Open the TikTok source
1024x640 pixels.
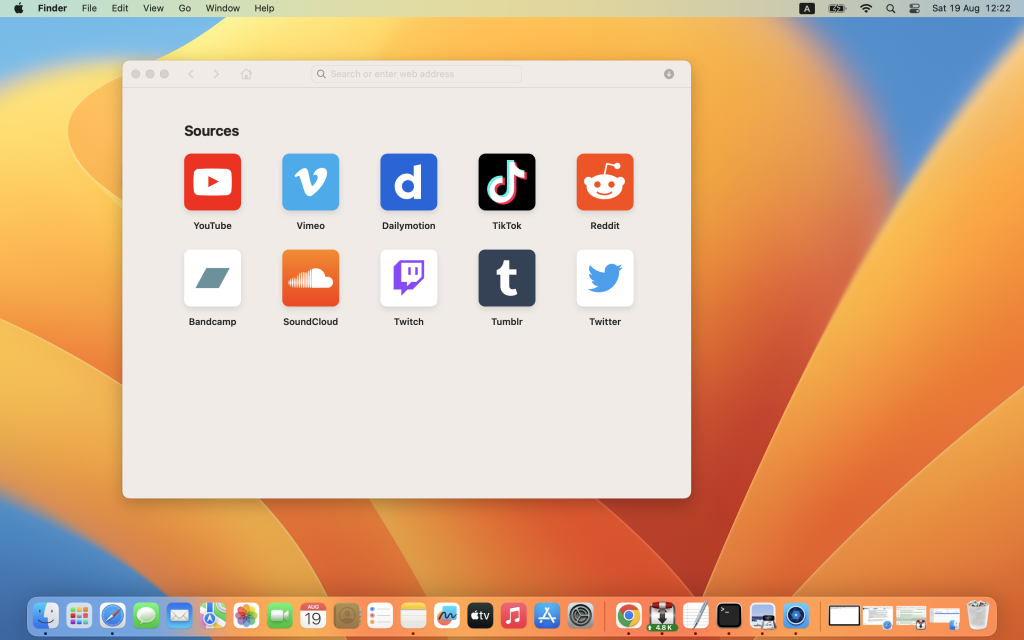[x=507, y=182]
